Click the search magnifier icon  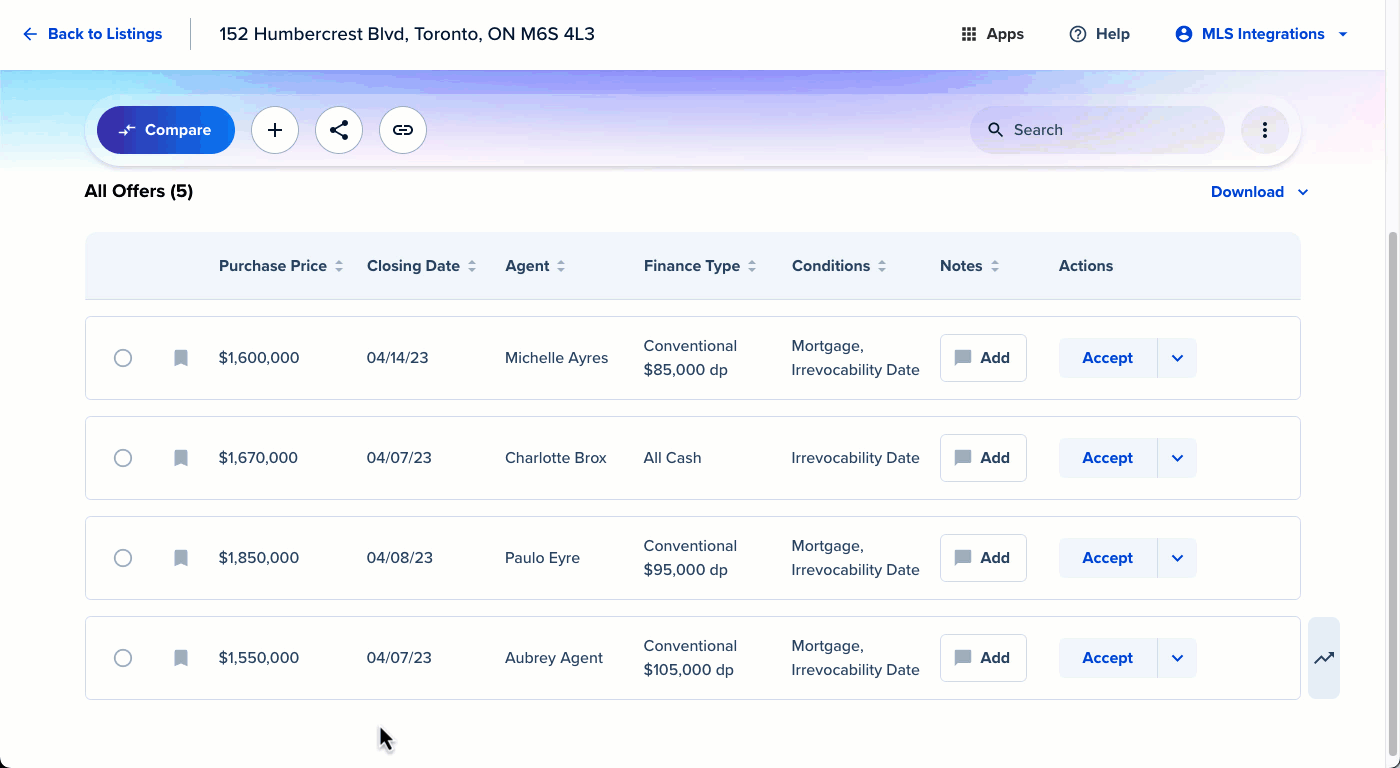[995, 130]
